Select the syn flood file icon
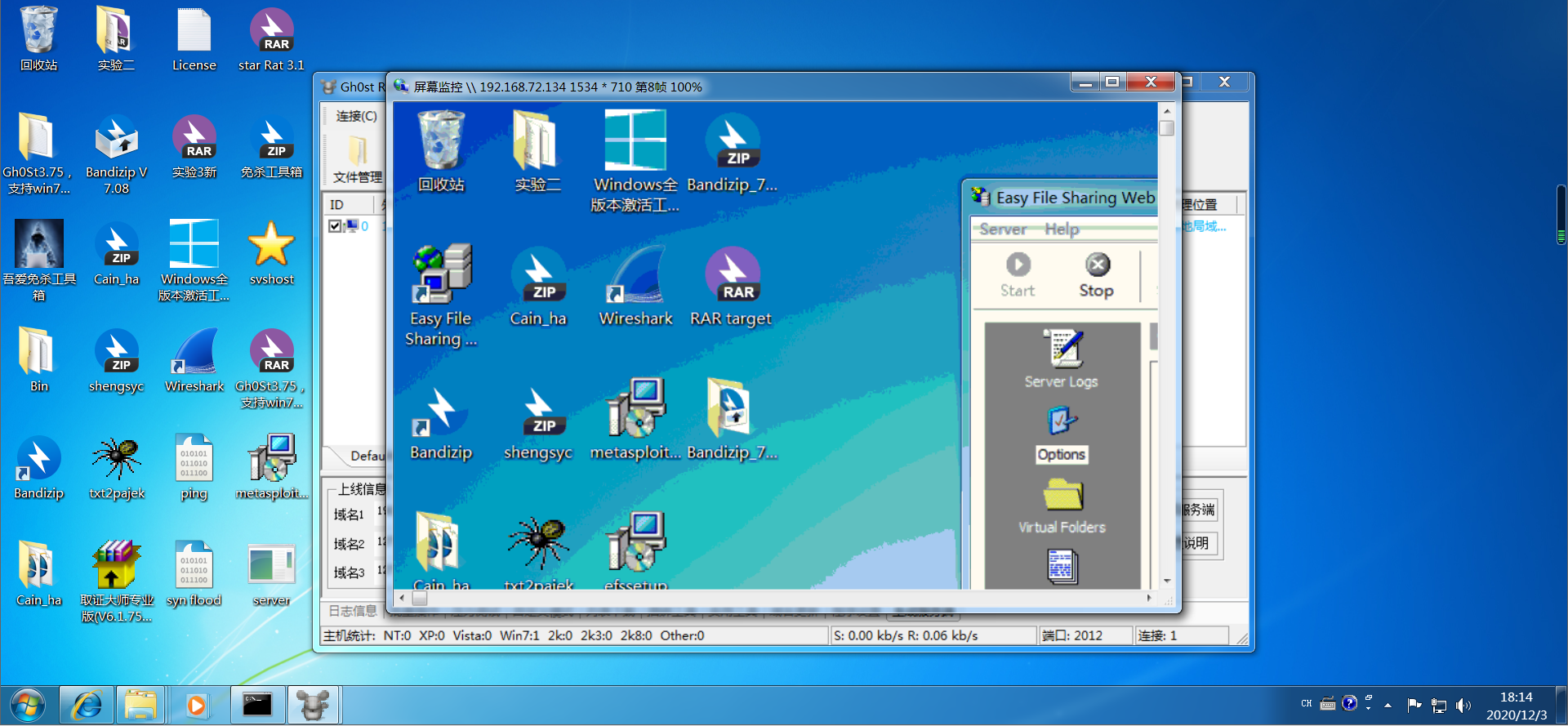The height and width of the screenshot is (726, 1568). tap(194, 574)
